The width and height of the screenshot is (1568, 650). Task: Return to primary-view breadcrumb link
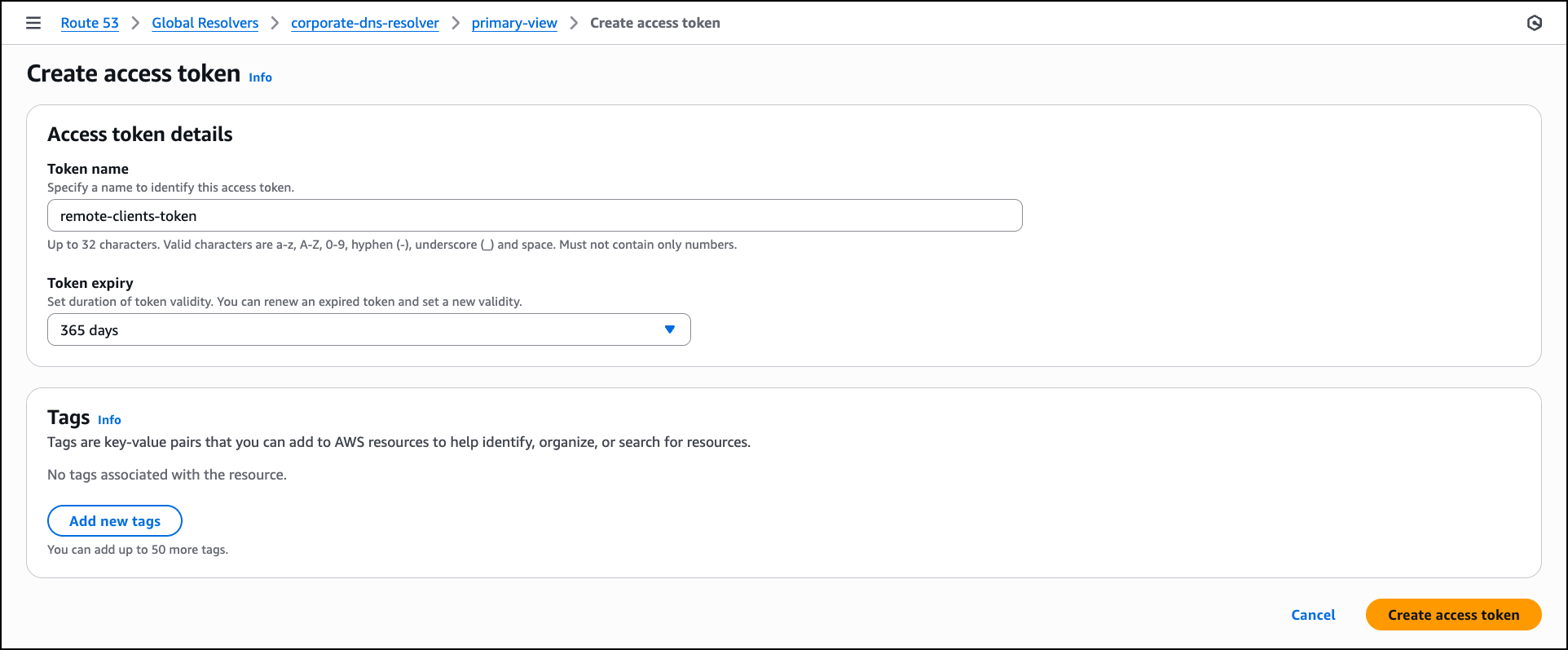tap(514, 23)
